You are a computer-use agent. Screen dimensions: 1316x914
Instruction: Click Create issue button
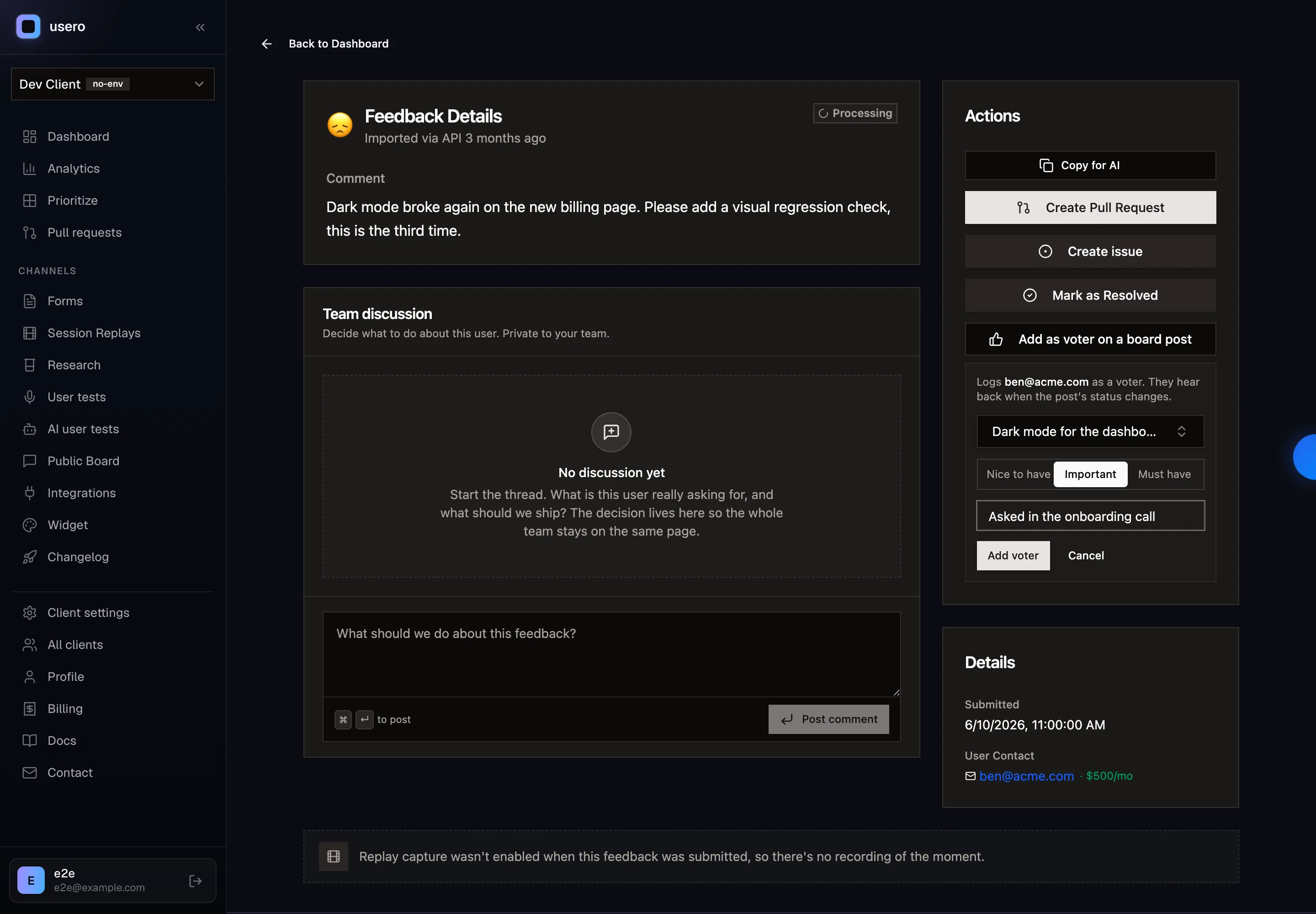tap(1090, 251)
